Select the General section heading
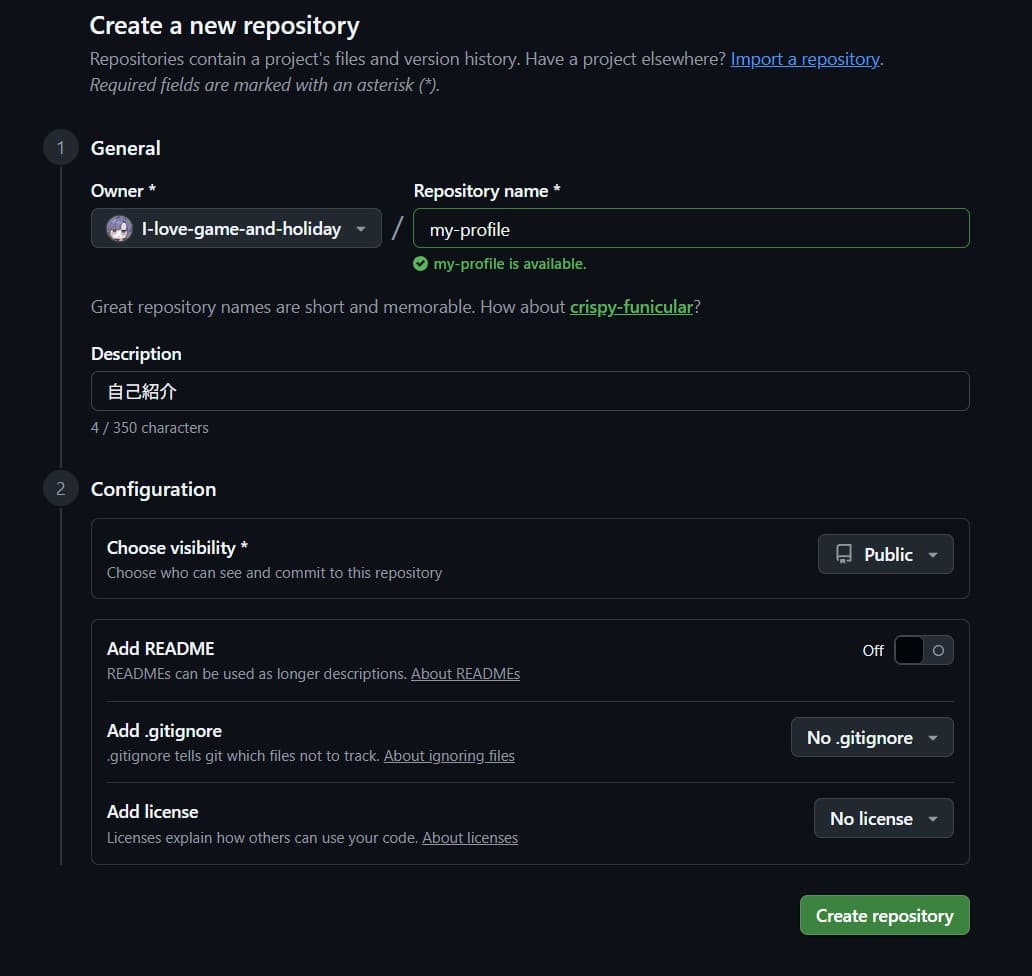 pyautogui.click(x=125, y=147)
